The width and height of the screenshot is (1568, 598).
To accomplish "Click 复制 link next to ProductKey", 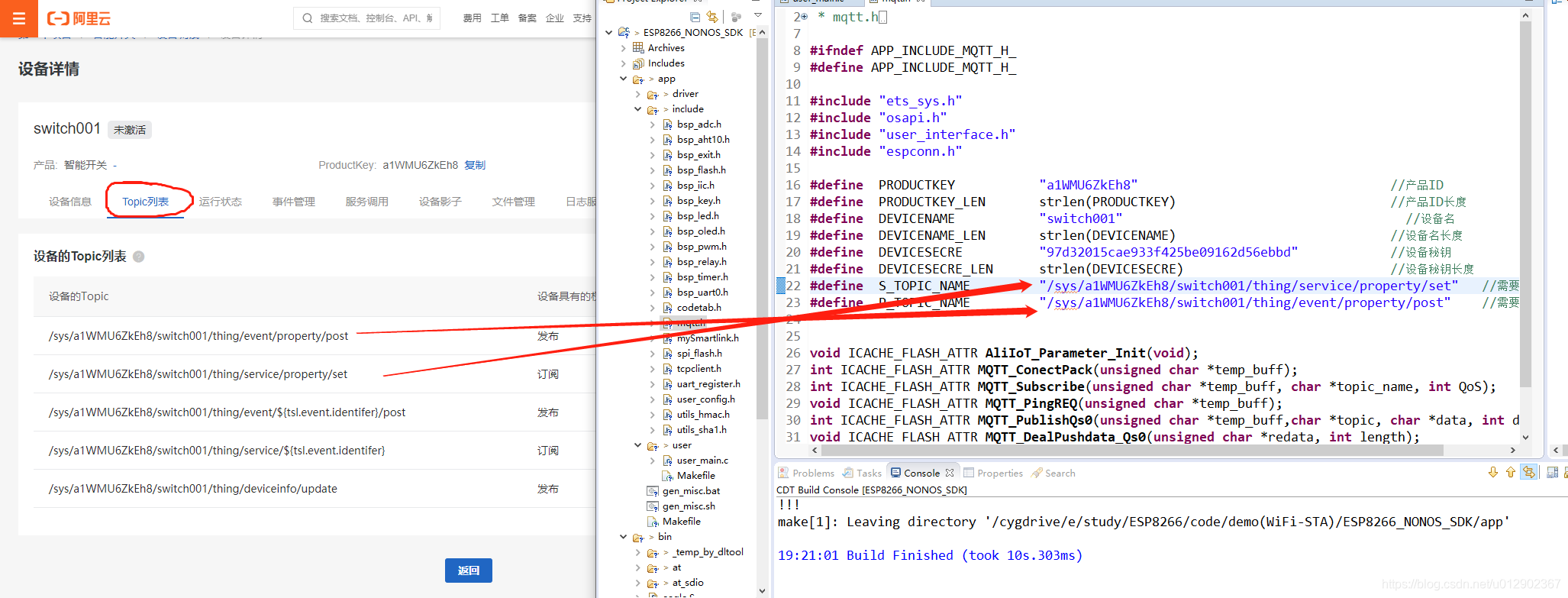I will [475, 165].
